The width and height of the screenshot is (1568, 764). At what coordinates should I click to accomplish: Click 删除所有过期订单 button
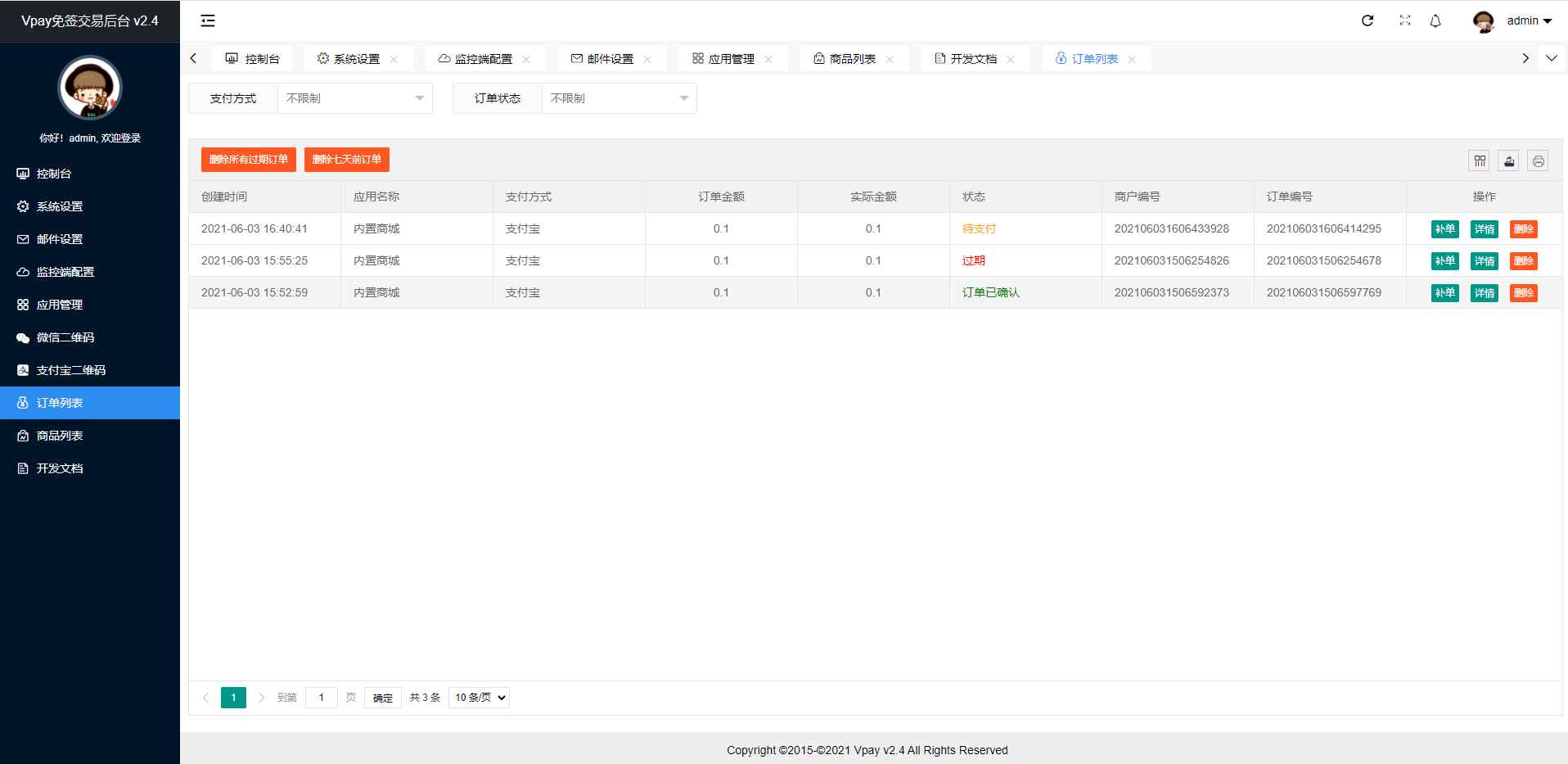tap(249, 160)
